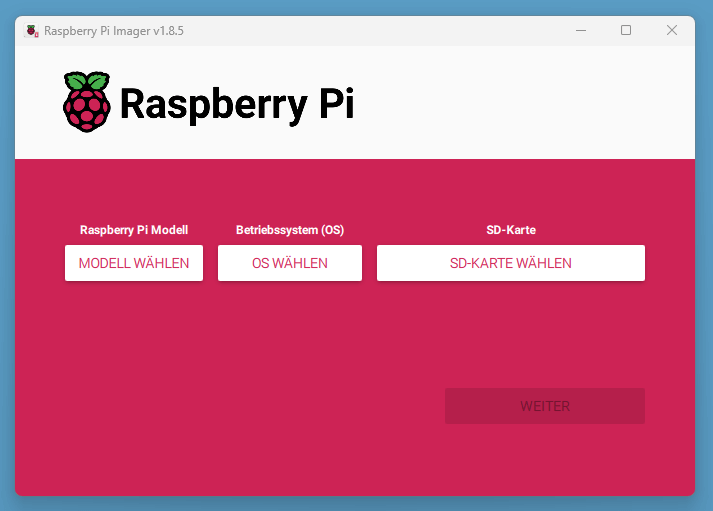
Task: Click the 'Raspberry Pi Imager v1.8.5' title text
Action: [114, 31]
